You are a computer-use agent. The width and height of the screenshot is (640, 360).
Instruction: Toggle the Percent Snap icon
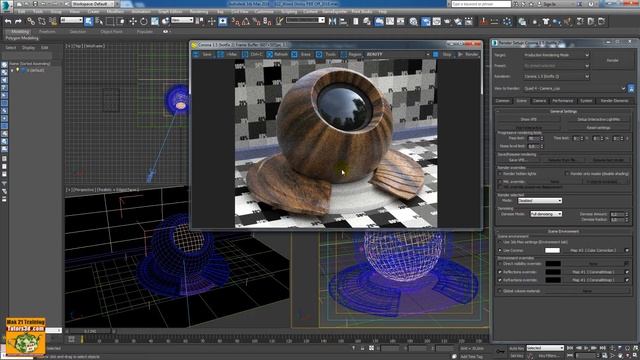(x=256, y=21)
